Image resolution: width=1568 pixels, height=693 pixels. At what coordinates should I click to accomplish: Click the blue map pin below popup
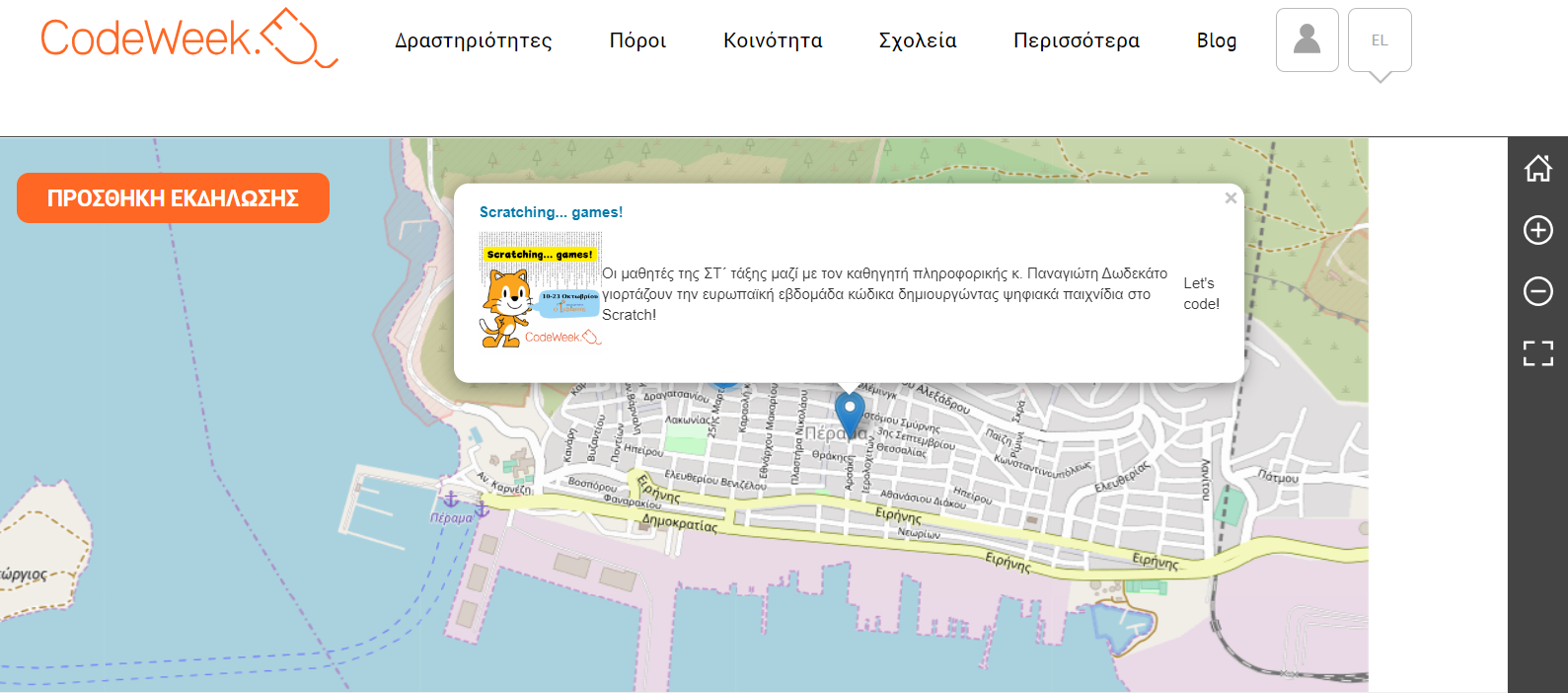pyautogui.click(x=849, y=411)
